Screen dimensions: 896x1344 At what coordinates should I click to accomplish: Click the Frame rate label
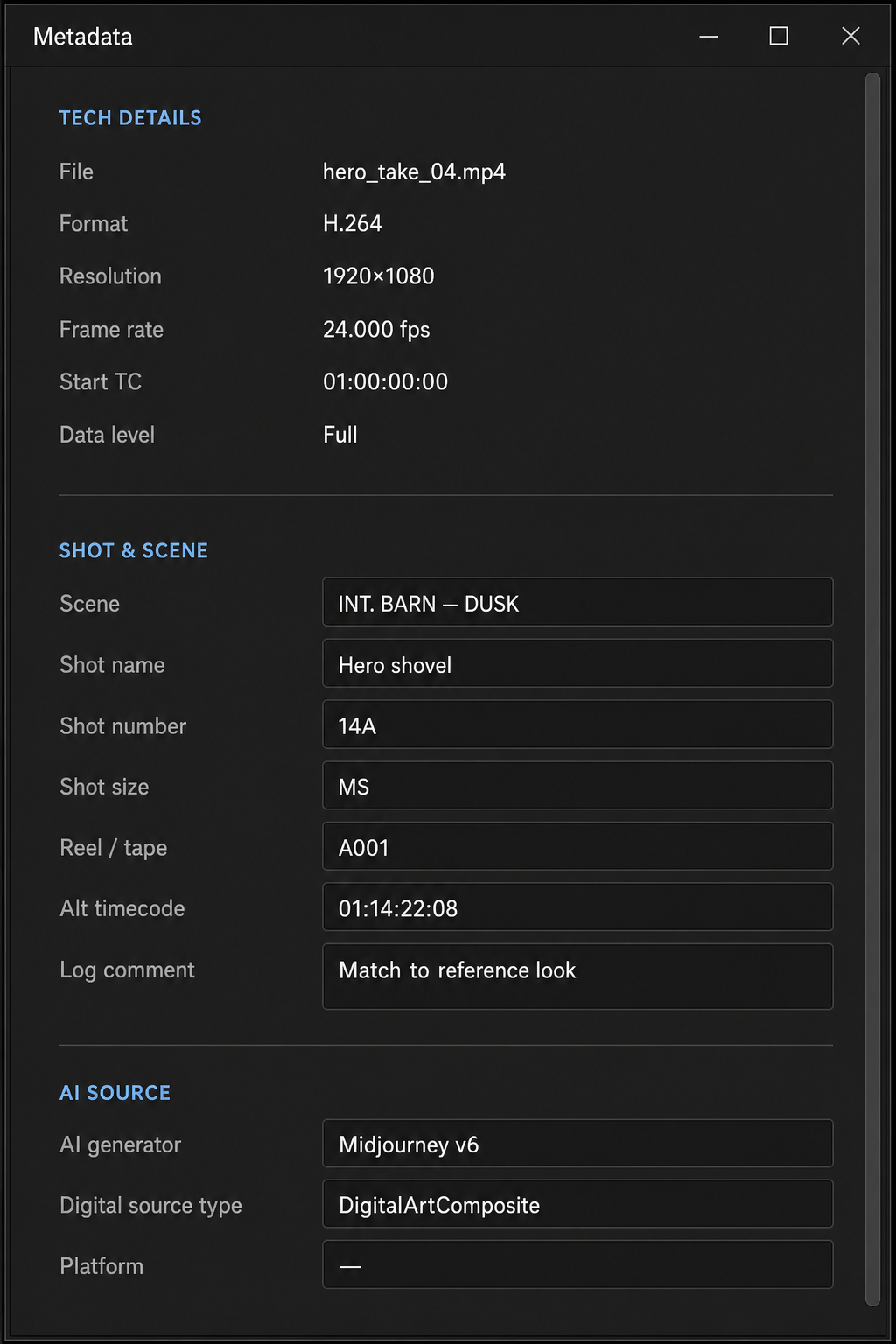click(111, 330)
